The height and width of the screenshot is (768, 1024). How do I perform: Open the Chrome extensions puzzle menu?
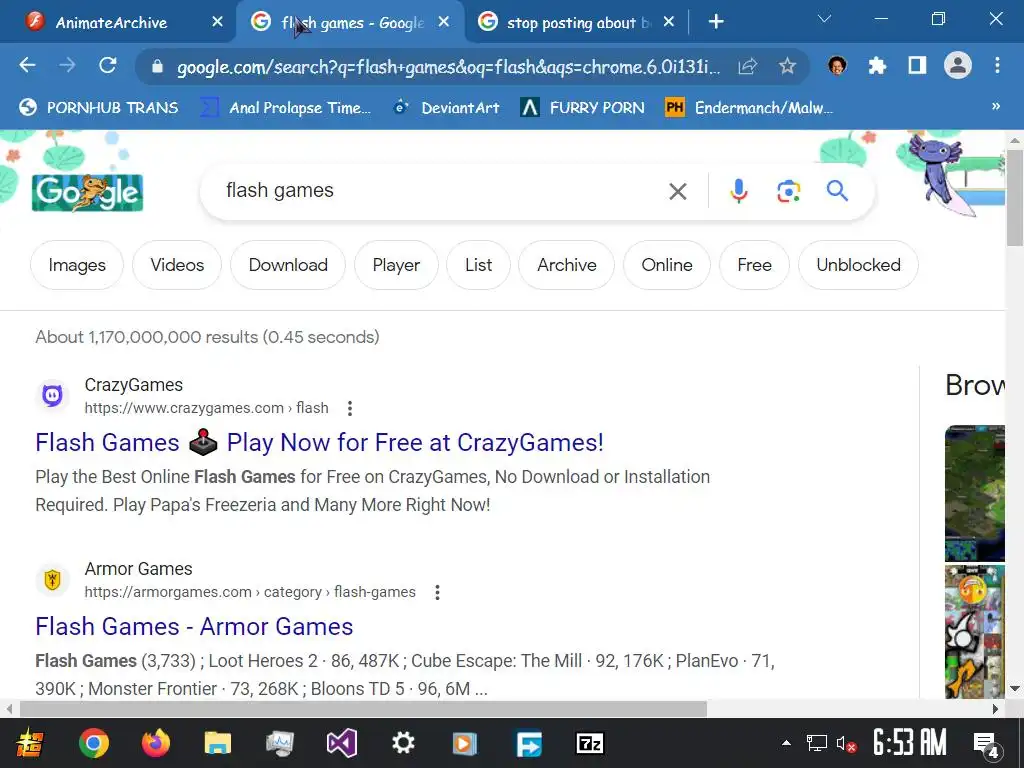point(877,65)
